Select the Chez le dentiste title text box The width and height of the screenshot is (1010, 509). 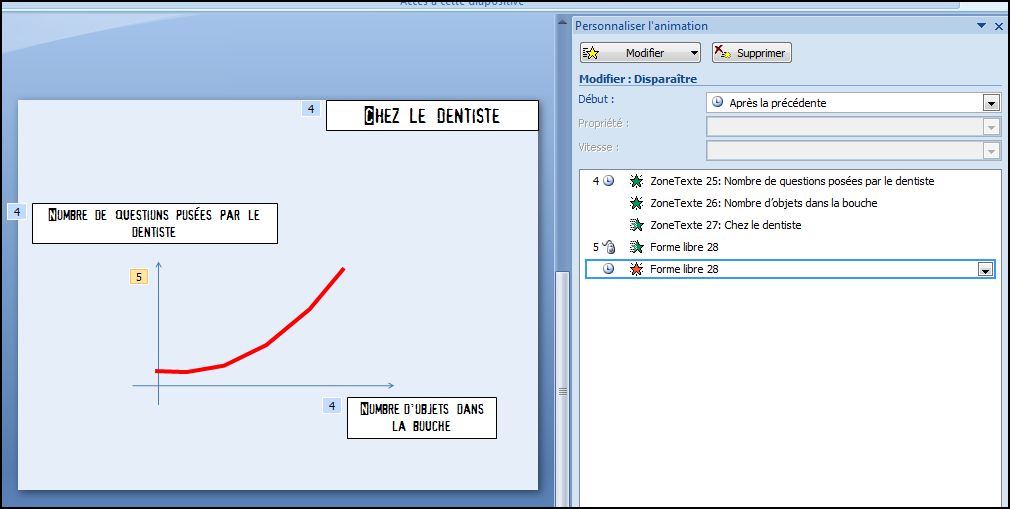click(432, 116)
